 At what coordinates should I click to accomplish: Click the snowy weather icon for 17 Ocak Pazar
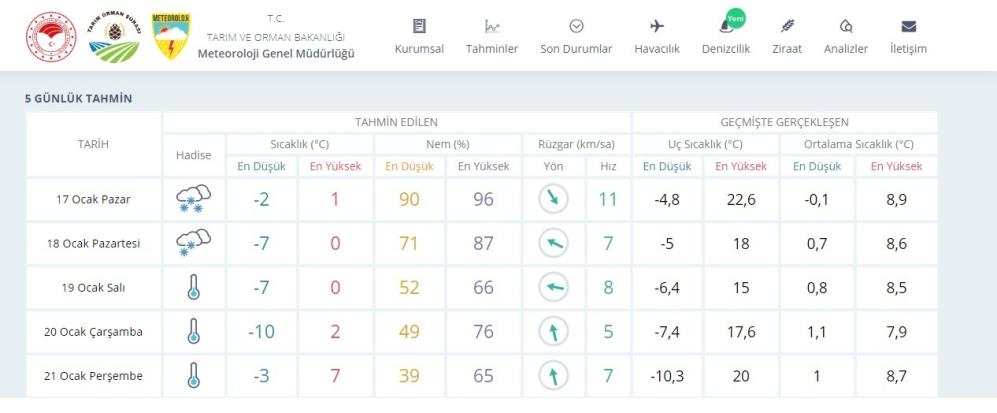tap(193, 199)
